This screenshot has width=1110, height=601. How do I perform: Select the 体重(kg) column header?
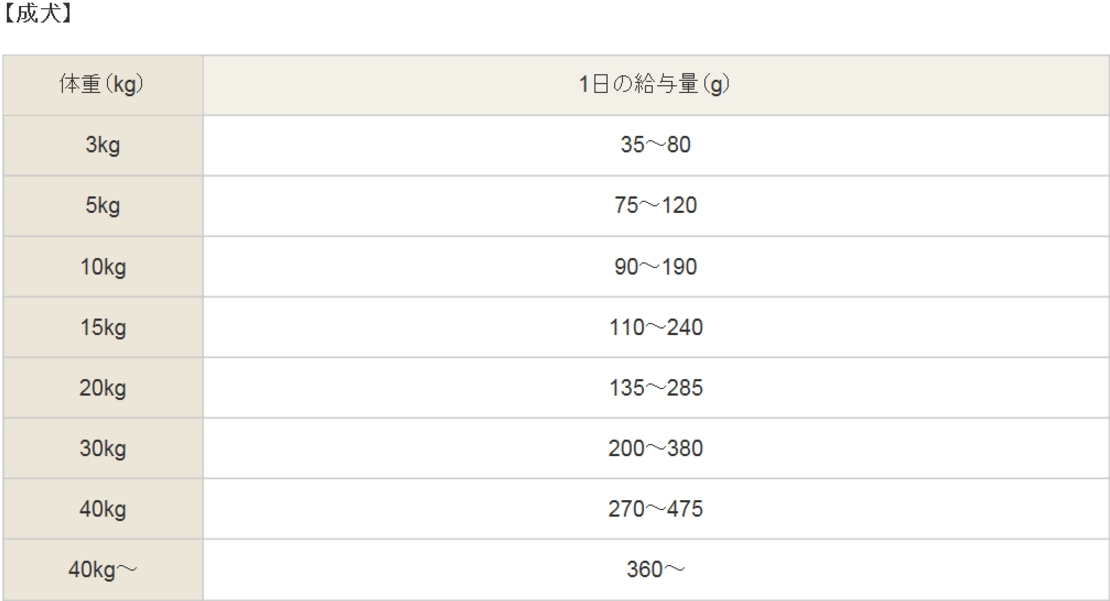[102, 85]
